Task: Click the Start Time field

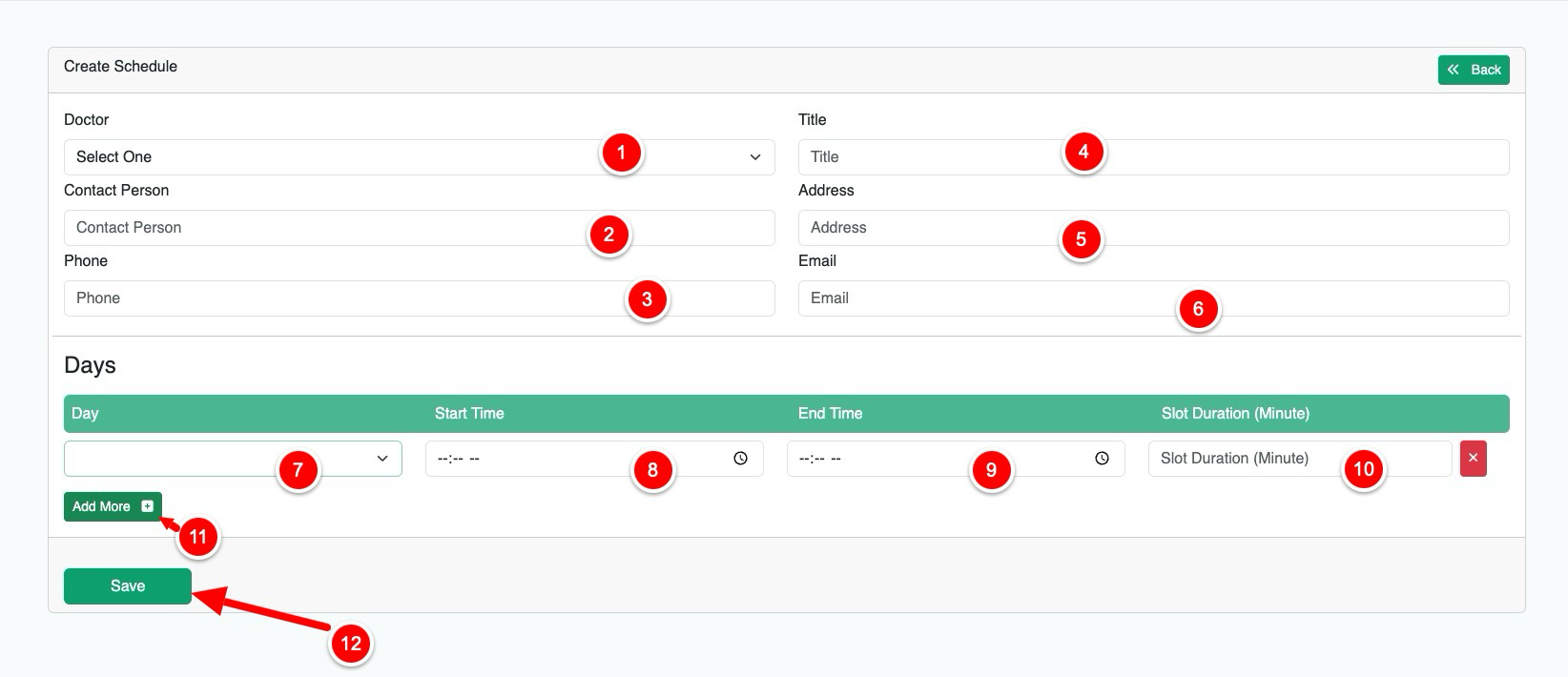Action: pyautogui.click(x=594, y=459)
